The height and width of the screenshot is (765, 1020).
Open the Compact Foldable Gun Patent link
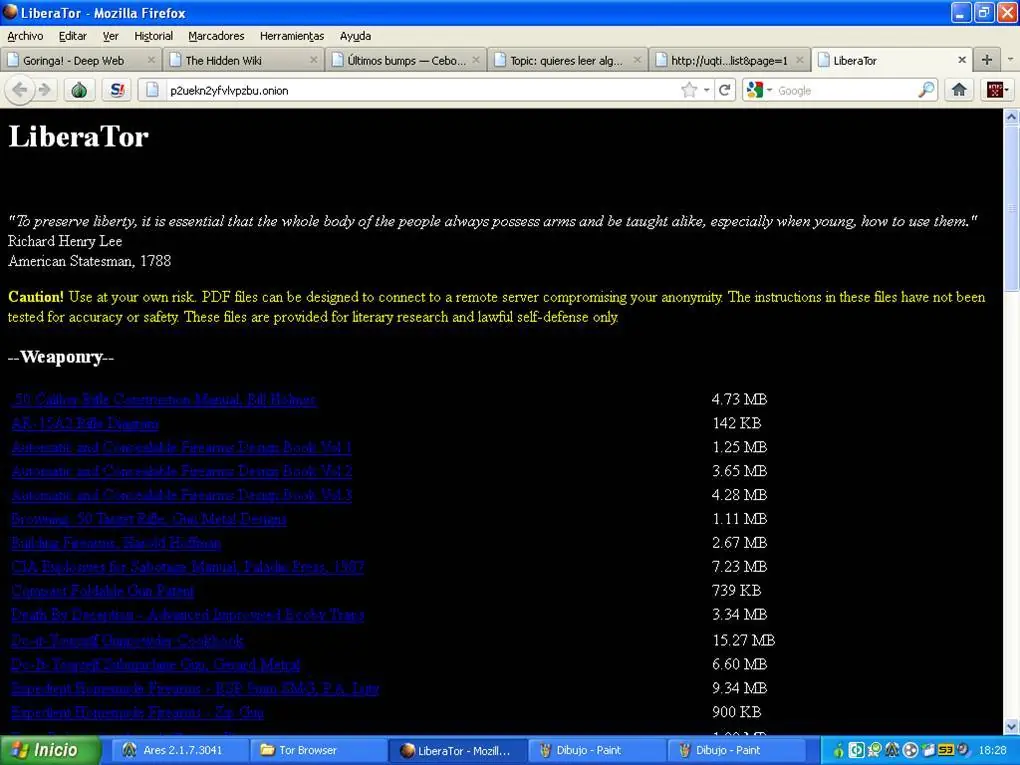pos(102,591)
